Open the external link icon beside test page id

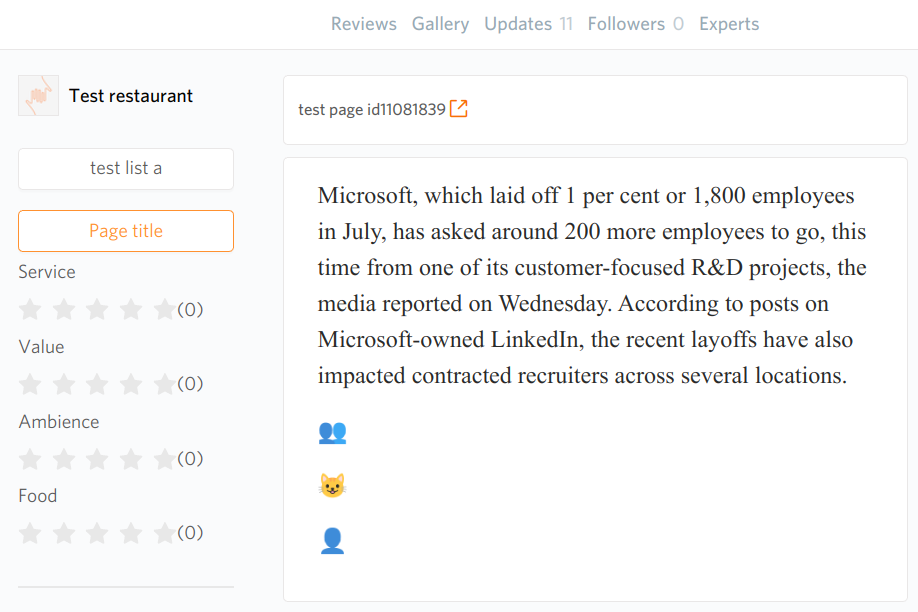[458, 108]
